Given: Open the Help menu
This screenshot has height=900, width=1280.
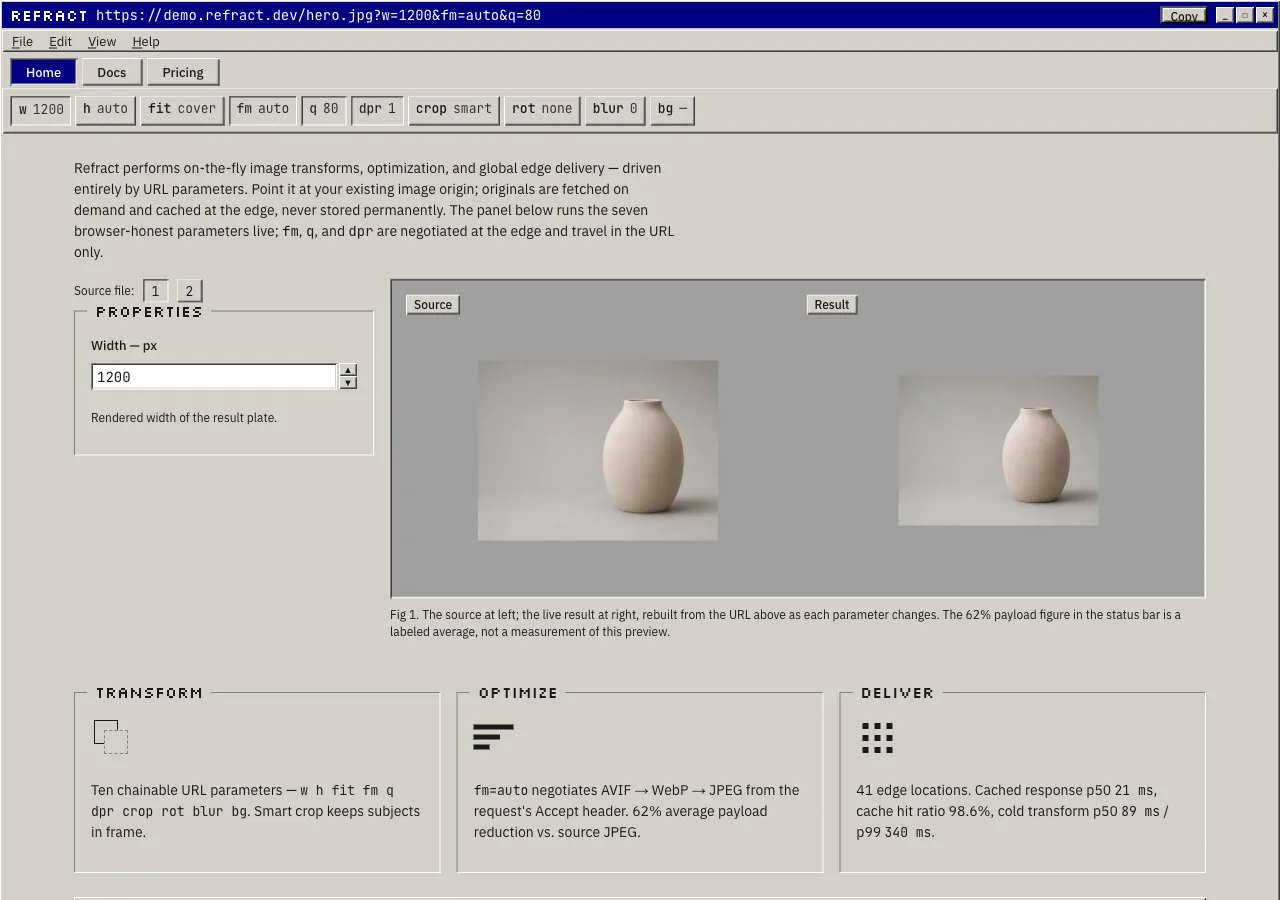Looking at the screenshot, I should pos(146,41).
